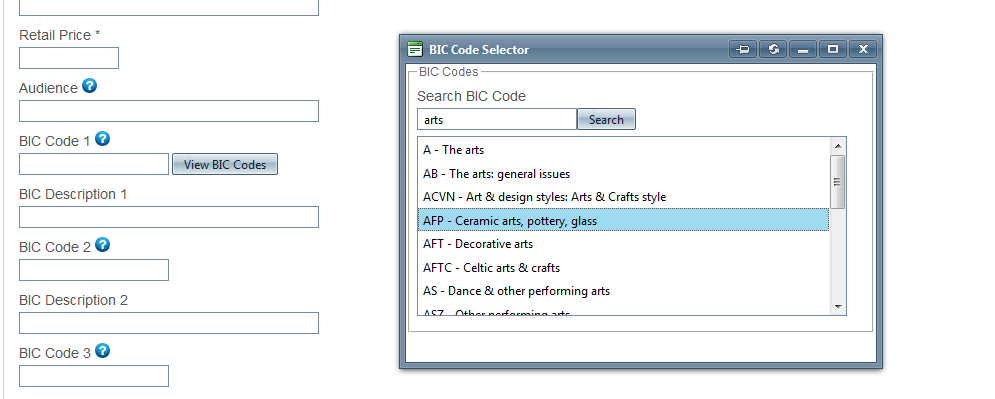Focus the Audience input field
Screen dimensions: 995x399
169,111
